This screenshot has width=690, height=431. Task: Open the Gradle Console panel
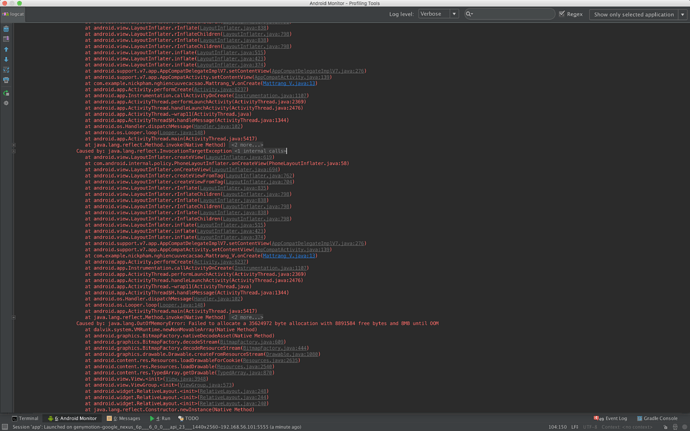[x=657, y=418]
